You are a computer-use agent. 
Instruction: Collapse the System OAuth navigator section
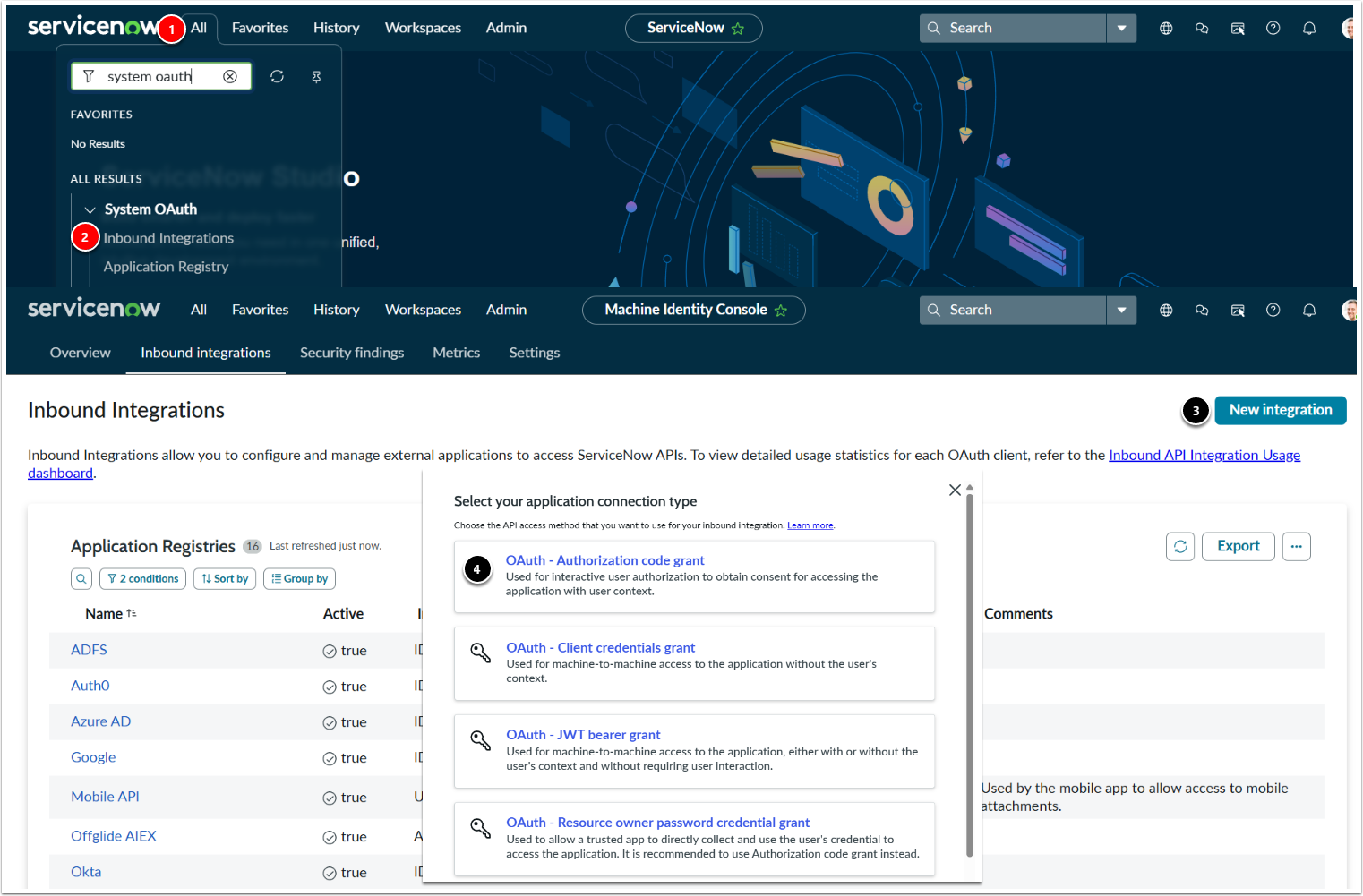tap(90, 210)
